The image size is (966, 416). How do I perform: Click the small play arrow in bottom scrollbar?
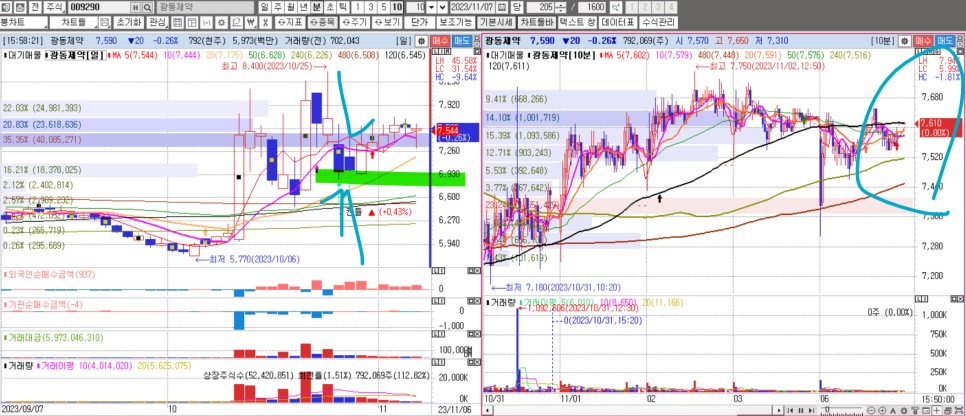click(779, 410)
